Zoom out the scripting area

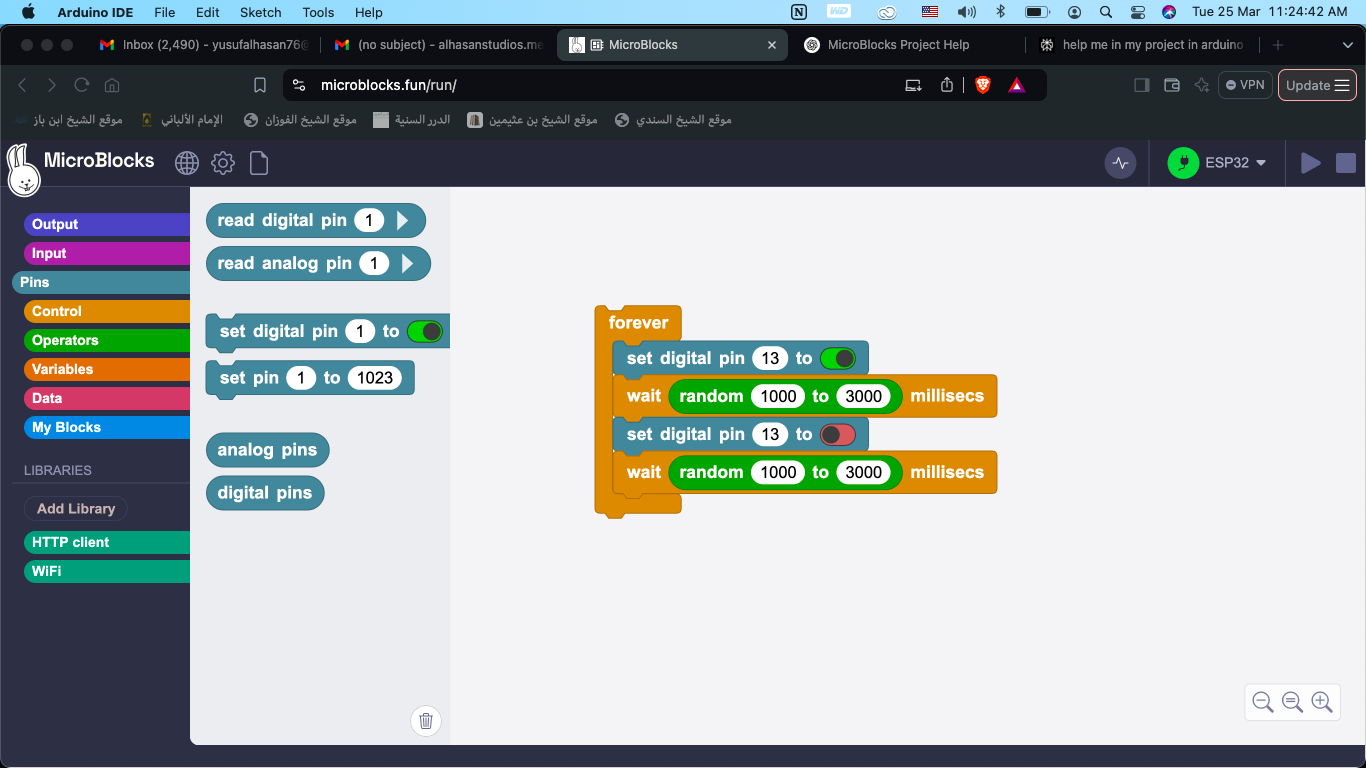click(1263, 702)
